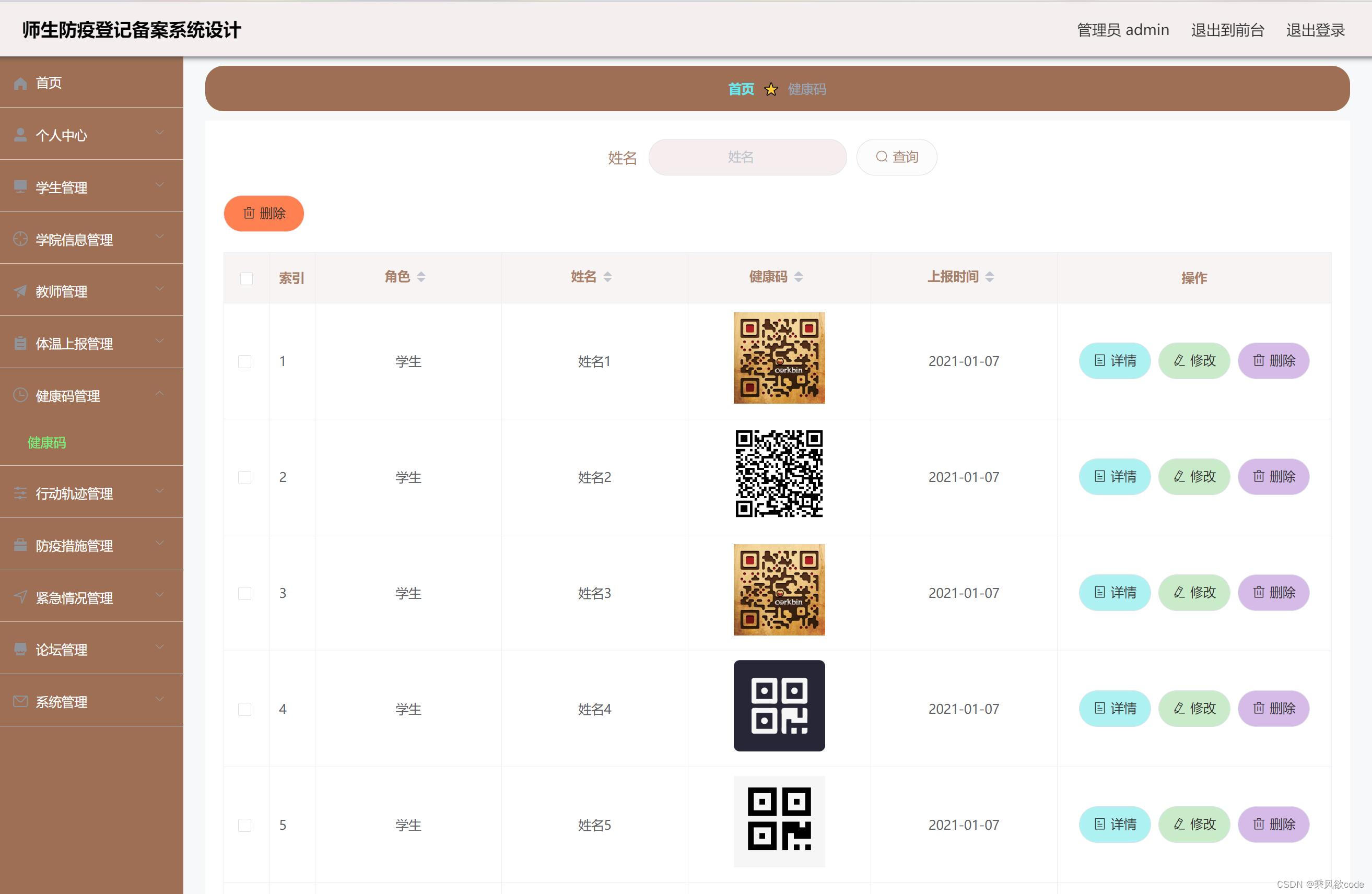This screenshot has height=894, width=1372.
Task: Toggle the select-all checkbox in table header
Action: (x=246, y=278)
